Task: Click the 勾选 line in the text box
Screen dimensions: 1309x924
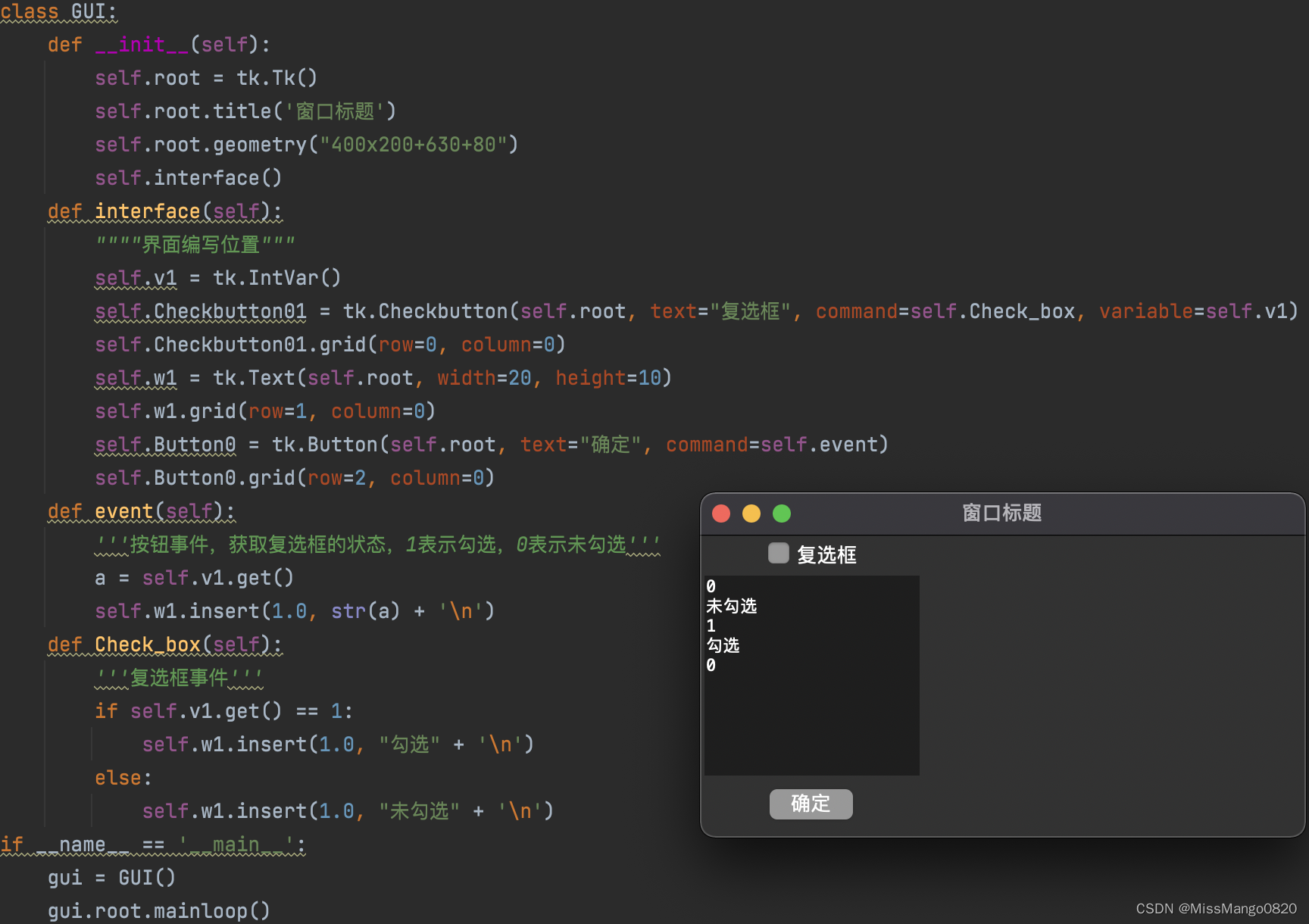Action: pyautogui.click(x=723, y=645)
